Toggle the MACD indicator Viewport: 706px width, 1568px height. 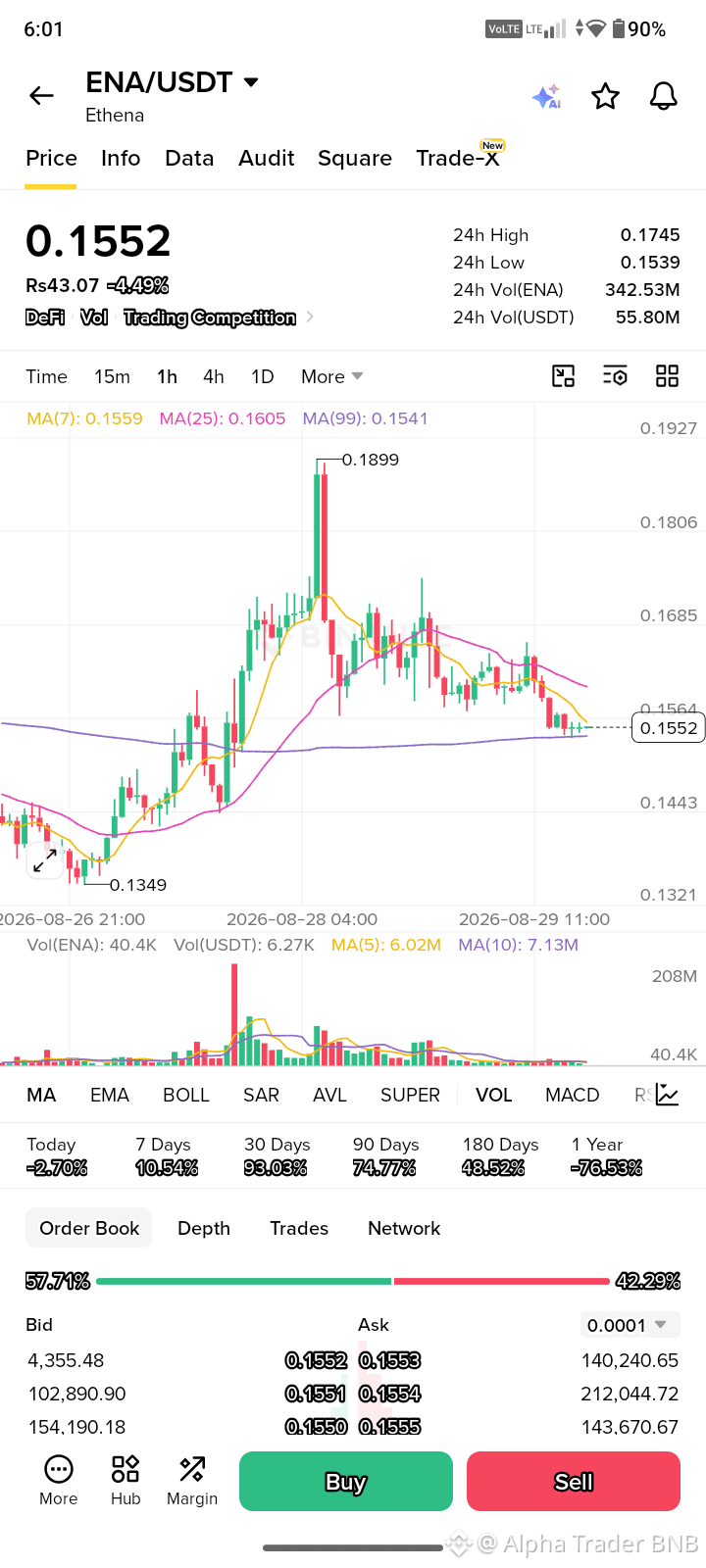tap(573, 1095)
